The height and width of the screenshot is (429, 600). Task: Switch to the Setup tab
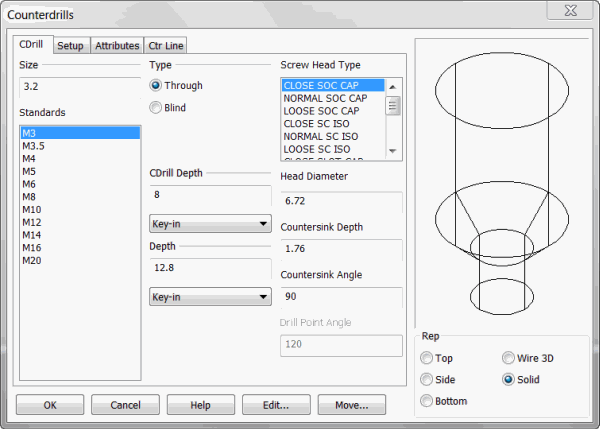point(71,46)
